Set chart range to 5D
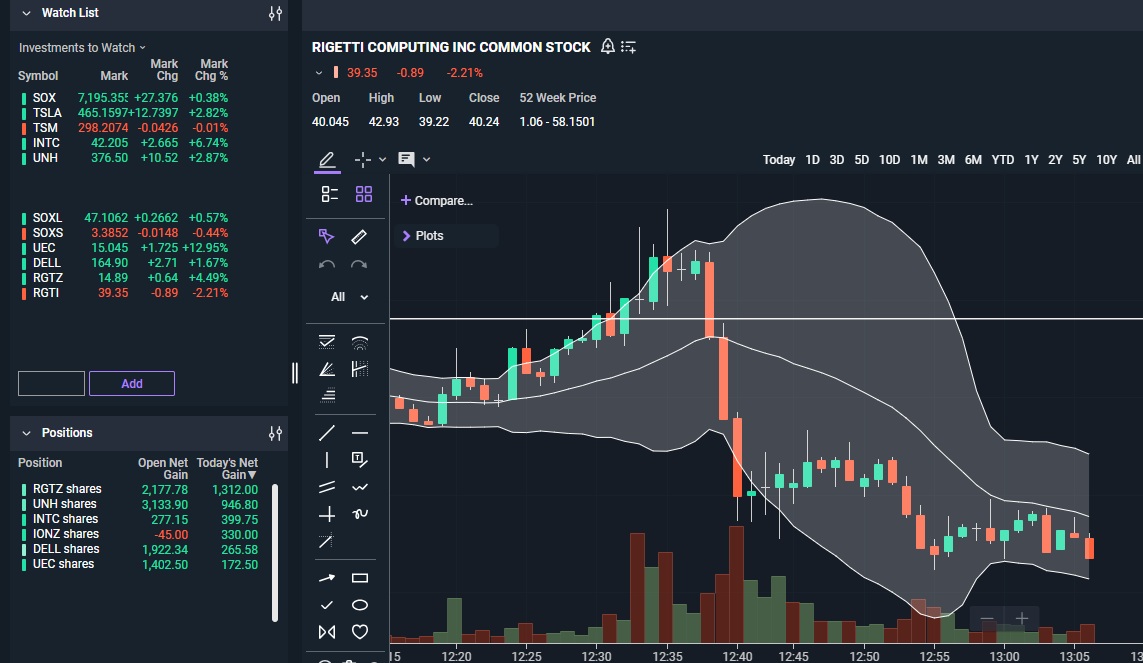1143x663 pixels. [862, 160]
